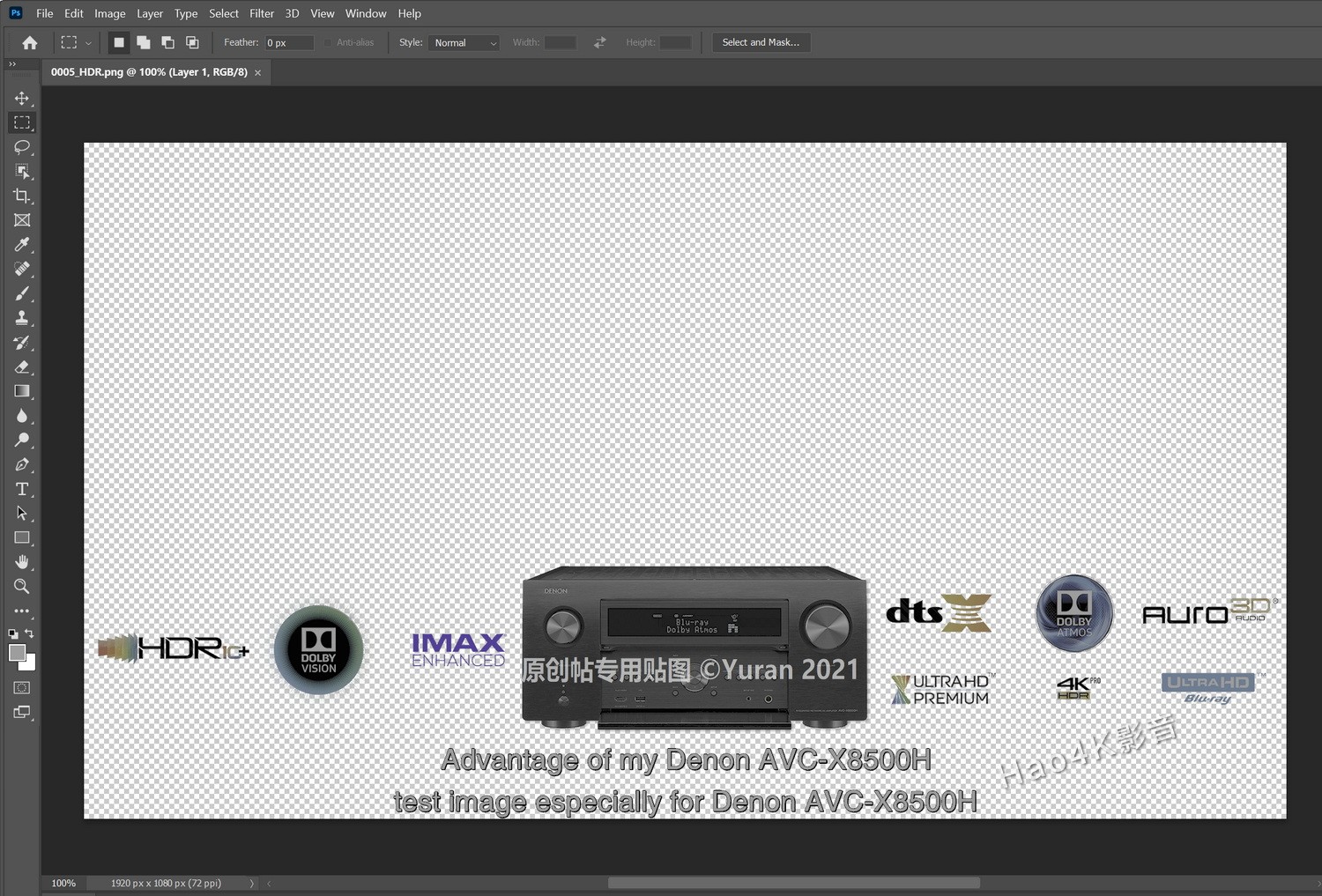Screen dimensions: 1322x896
Task: Click the Photoshop Ps application icon
Action: click(16, 13)
